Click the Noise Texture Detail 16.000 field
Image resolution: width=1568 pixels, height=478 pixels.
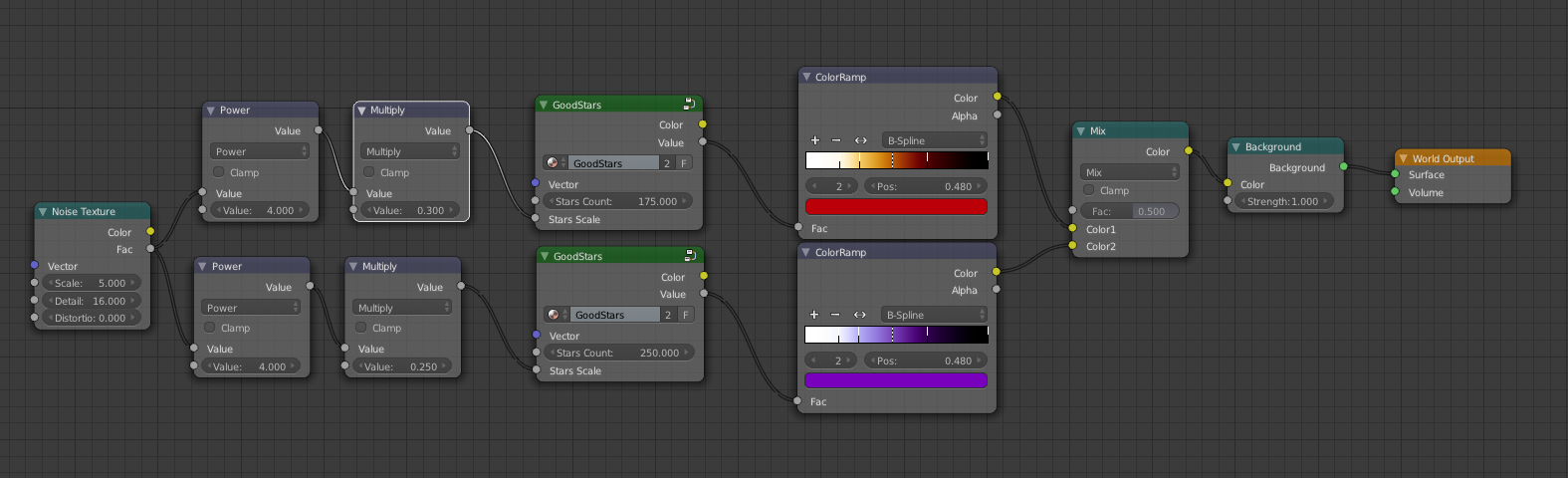pyautogui.click(x=92, y=301)
